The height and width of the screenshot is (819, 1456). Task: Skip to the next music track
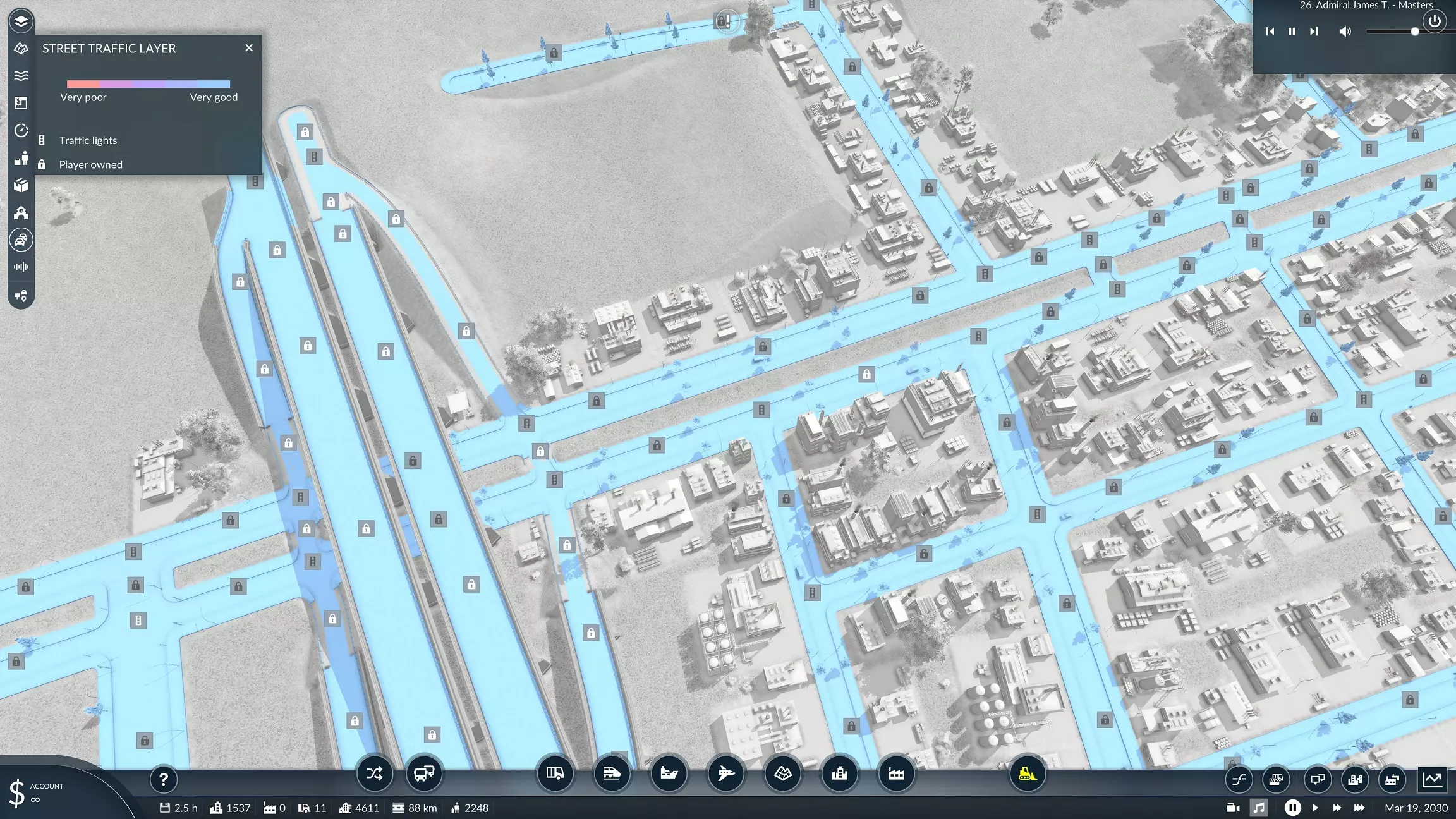(1314, 32)
